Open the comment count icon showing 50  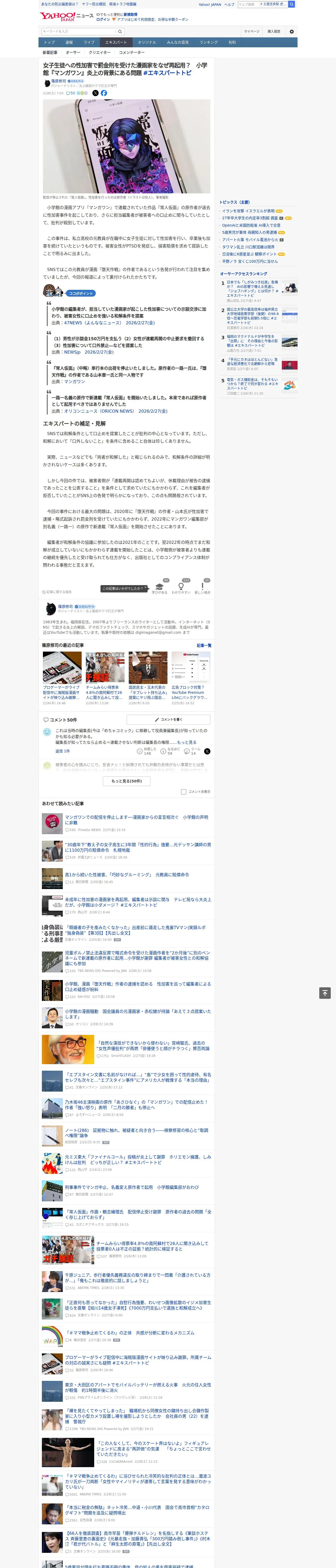71,93
